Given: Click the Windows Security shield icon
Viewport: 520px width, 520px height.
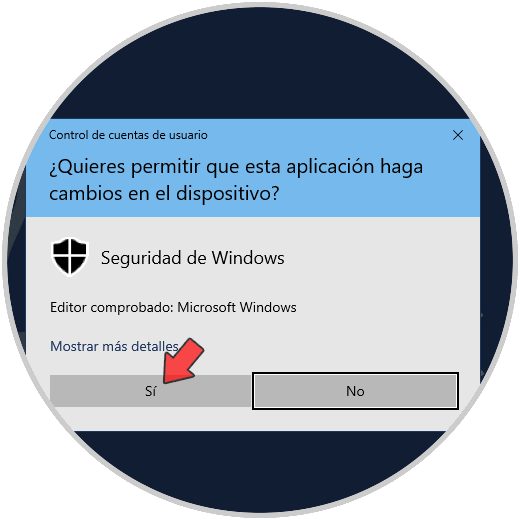Looking at the screenshot, I should pos(70,256).
